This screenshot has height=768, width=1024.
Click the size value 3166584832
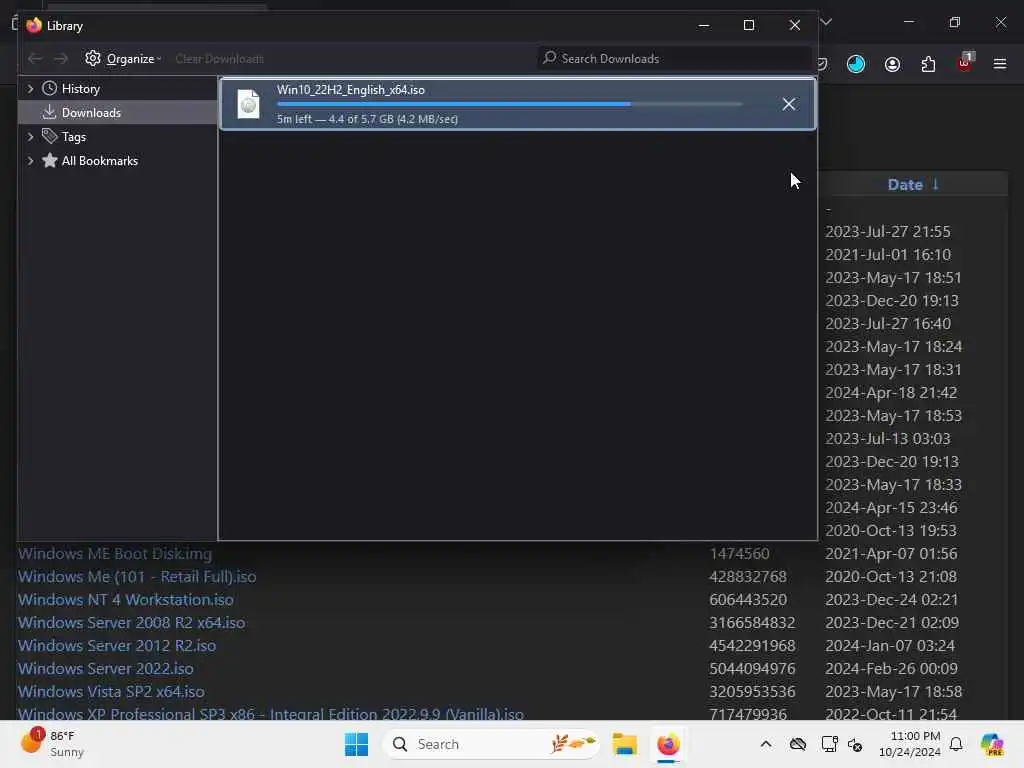coord(752,622)
